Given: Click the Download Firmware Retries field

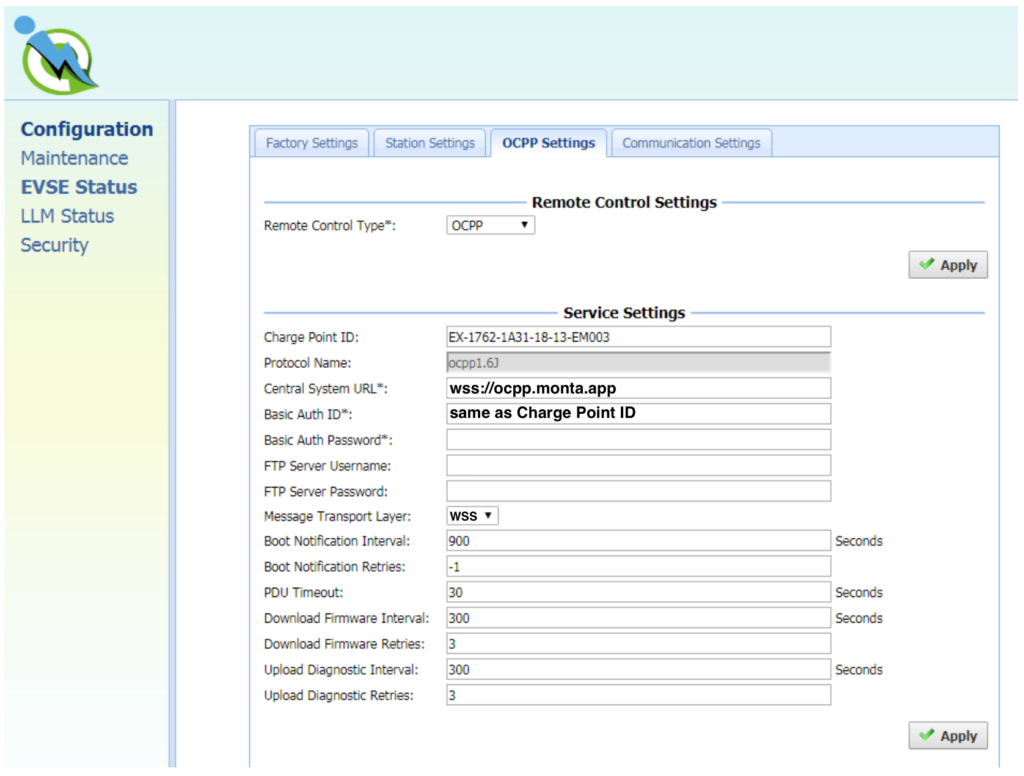Looking at the screenshot, I should point(639,644).
